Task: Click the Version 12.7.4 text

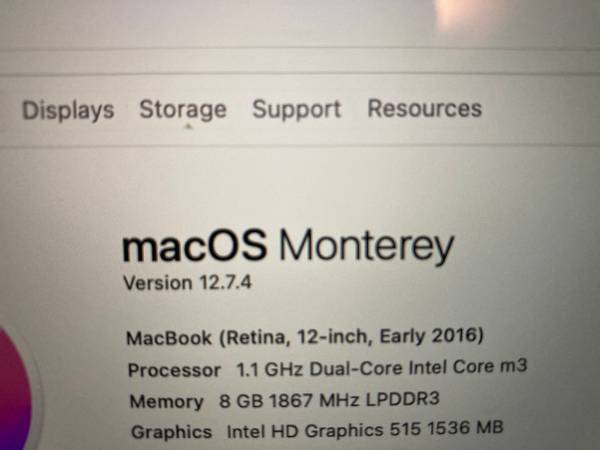Action: click(187, 283)
